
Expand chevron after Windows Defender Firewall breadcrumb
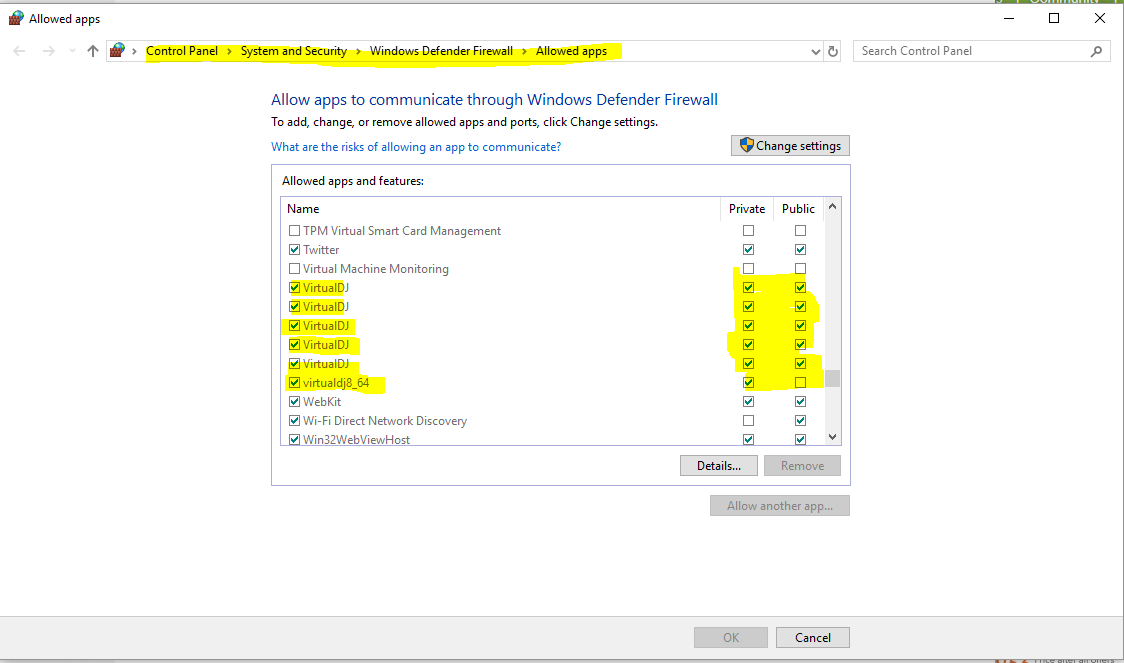tap(525, 51)
